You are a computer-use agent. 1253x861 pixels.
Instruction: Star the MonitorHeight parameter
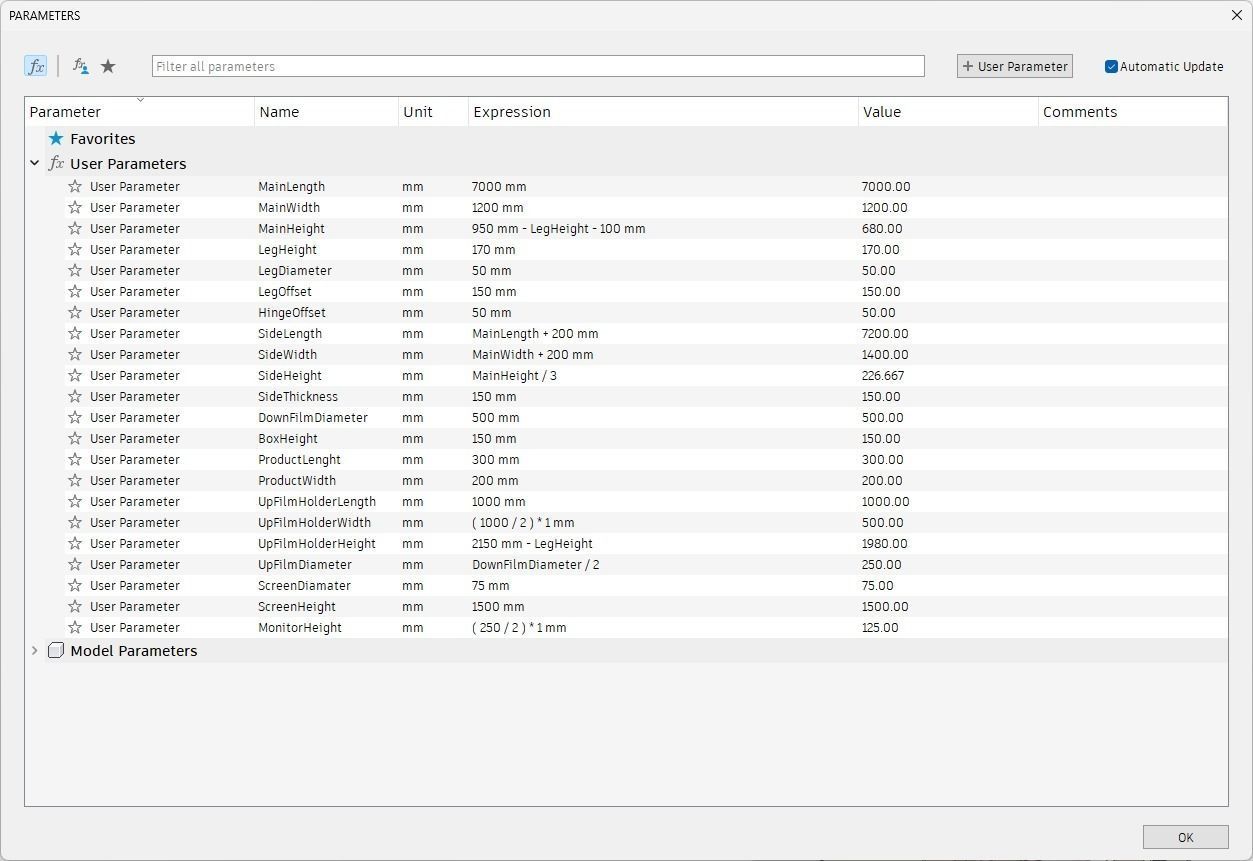(75, 627)
